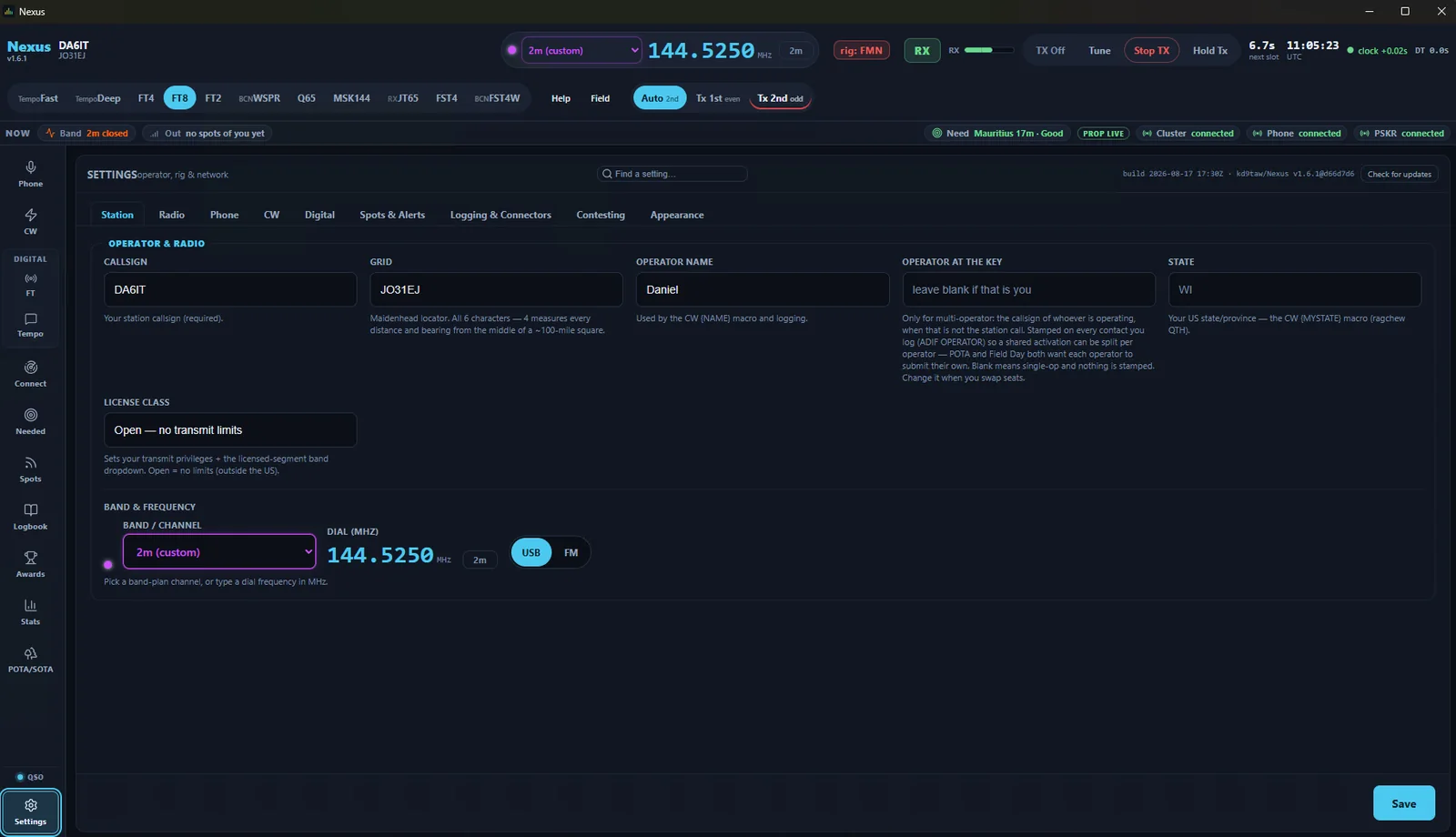Switch to Auto 2nd transmit slot
The image size is (1456, 837).
tap(660, 98)
